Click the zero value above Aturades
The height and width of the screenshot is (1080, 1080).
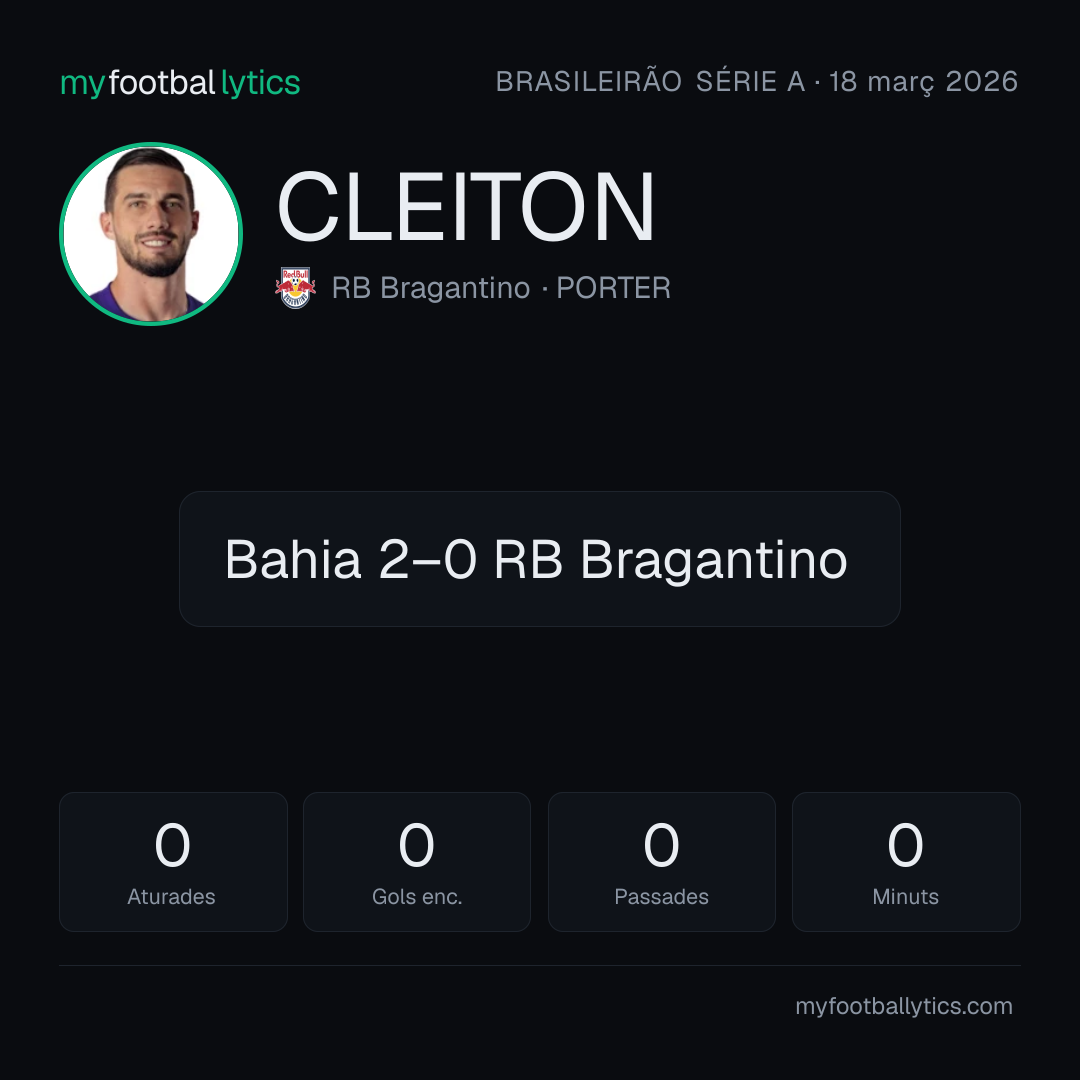click(172, 845)
